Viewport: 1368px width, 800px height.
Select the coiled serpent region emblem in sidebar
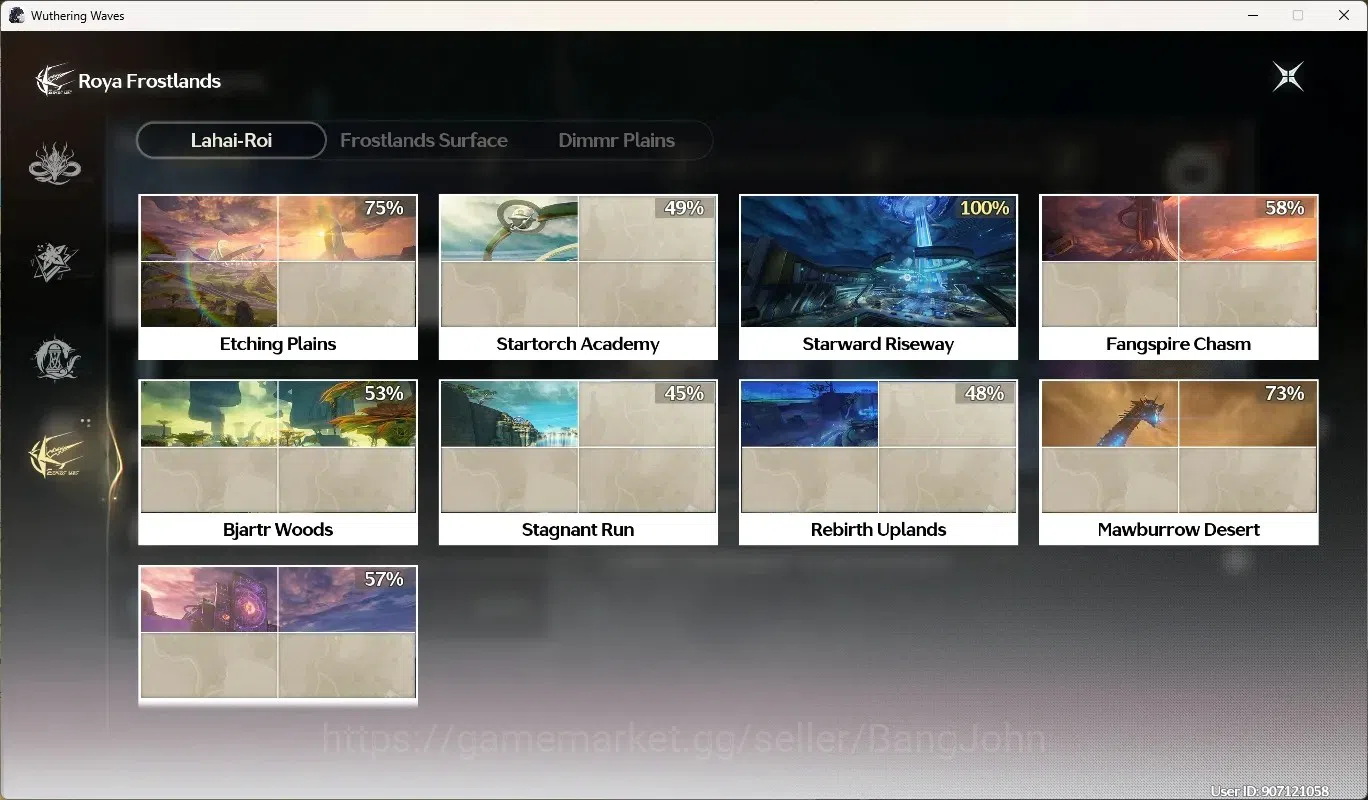tap(55, 164)
